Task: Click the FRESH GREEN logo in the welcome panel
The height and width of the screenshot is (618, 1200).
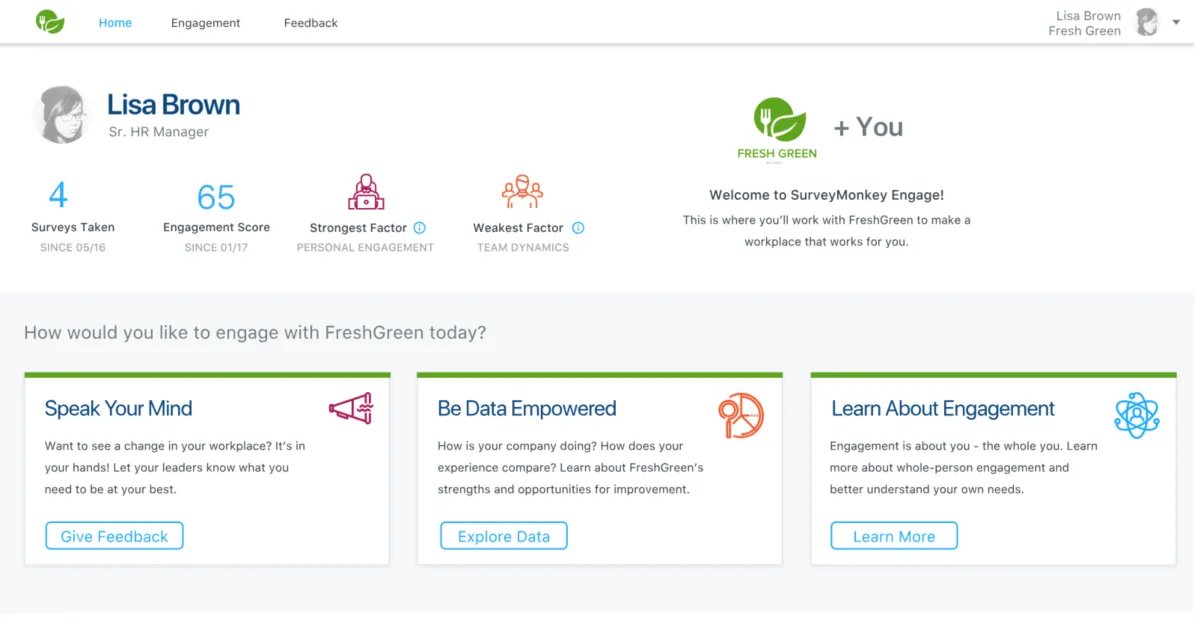Action: [777, 126]
